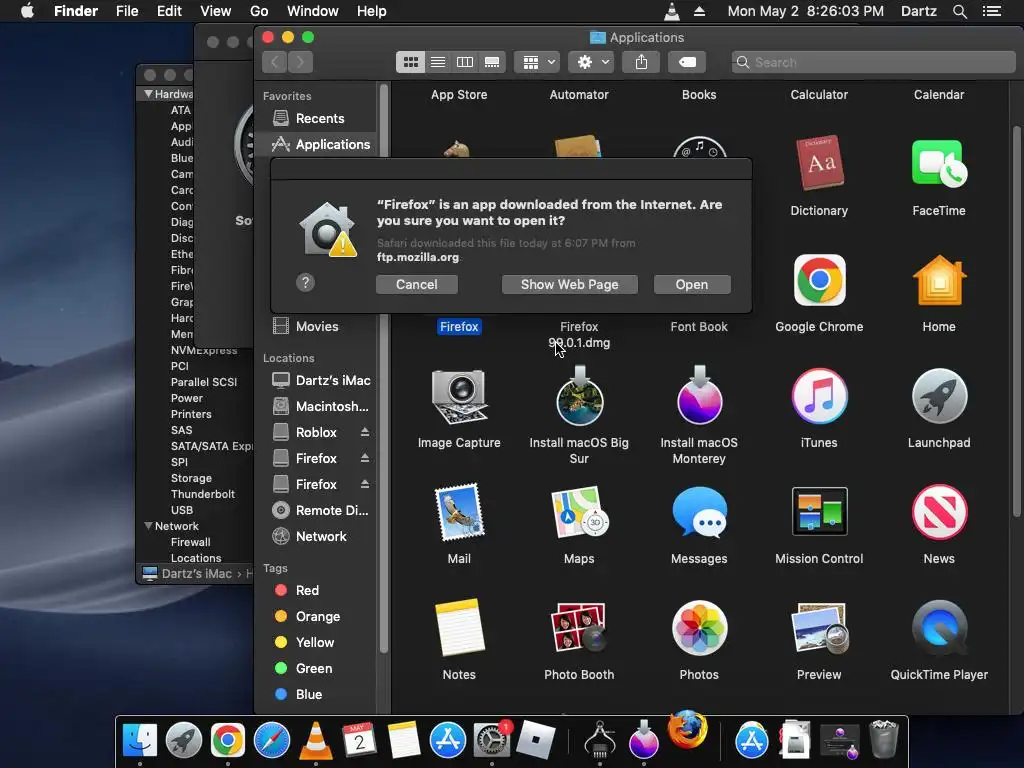Open the group-by dropdown in toolbar
1024x768 pixels.
click(x=537, y=62)
